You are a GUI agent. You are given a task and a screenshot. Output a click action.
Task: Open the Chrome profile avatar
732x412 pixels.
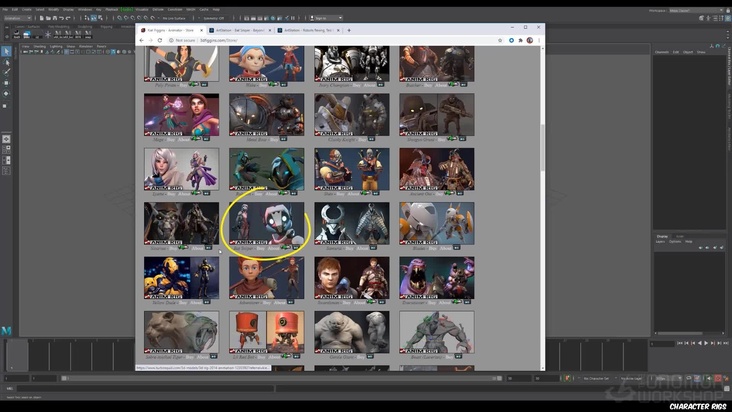tap(529, 40)
